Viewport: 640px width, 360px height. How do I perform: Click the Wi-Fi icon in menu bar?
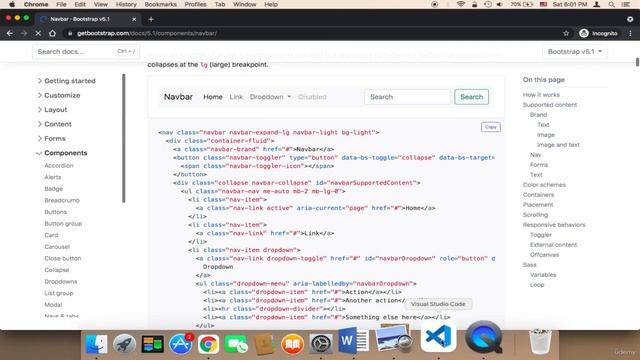461,4
